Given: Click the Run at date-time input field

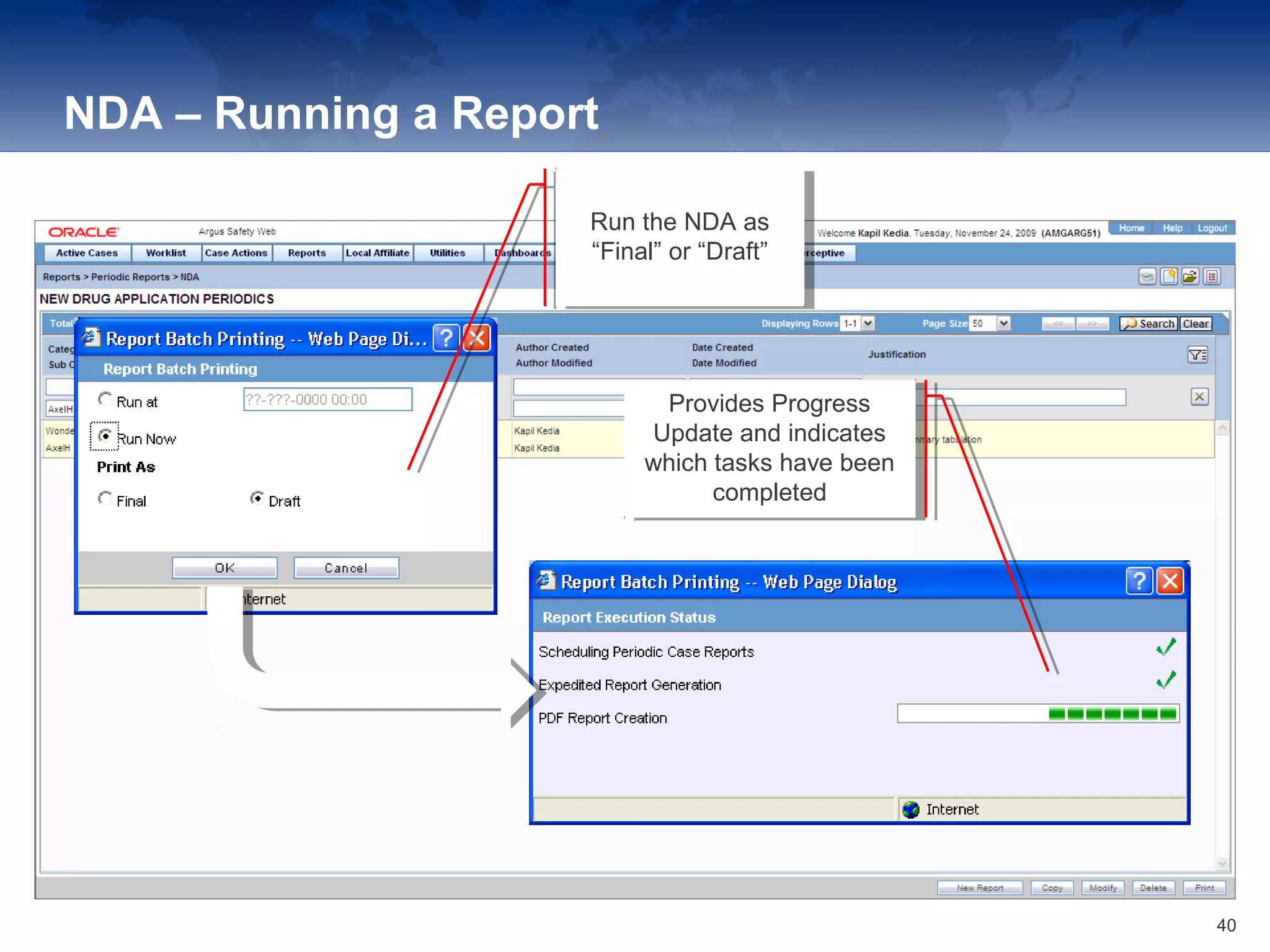Looking at the screenshot, I should coord(328,400).
